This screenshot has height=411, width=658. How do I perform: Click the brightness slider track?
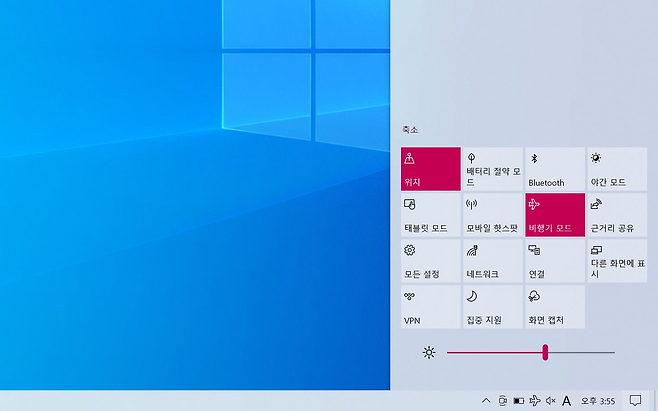click(x=580, y=352)
